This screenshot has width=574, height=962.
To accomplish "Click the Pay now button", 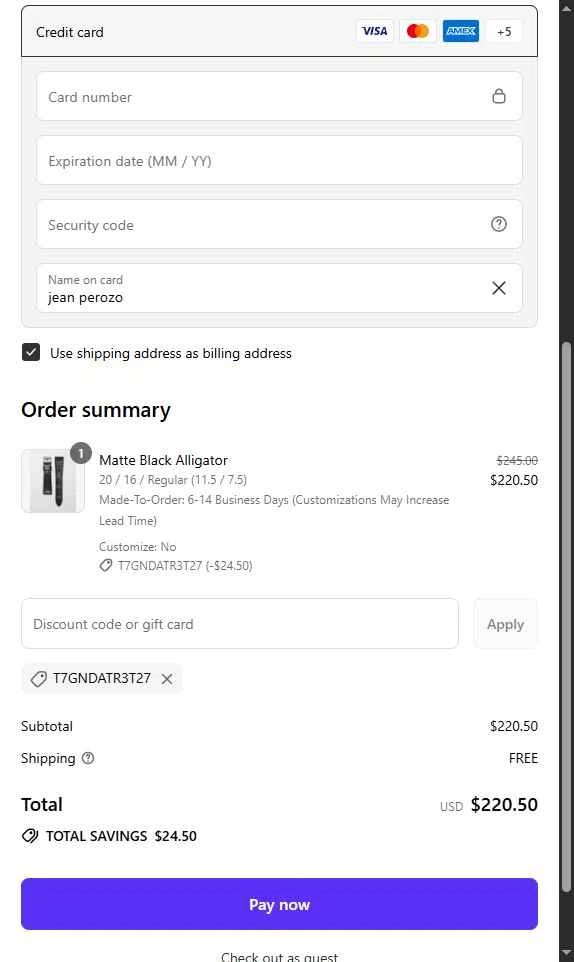I will point(279,904).
